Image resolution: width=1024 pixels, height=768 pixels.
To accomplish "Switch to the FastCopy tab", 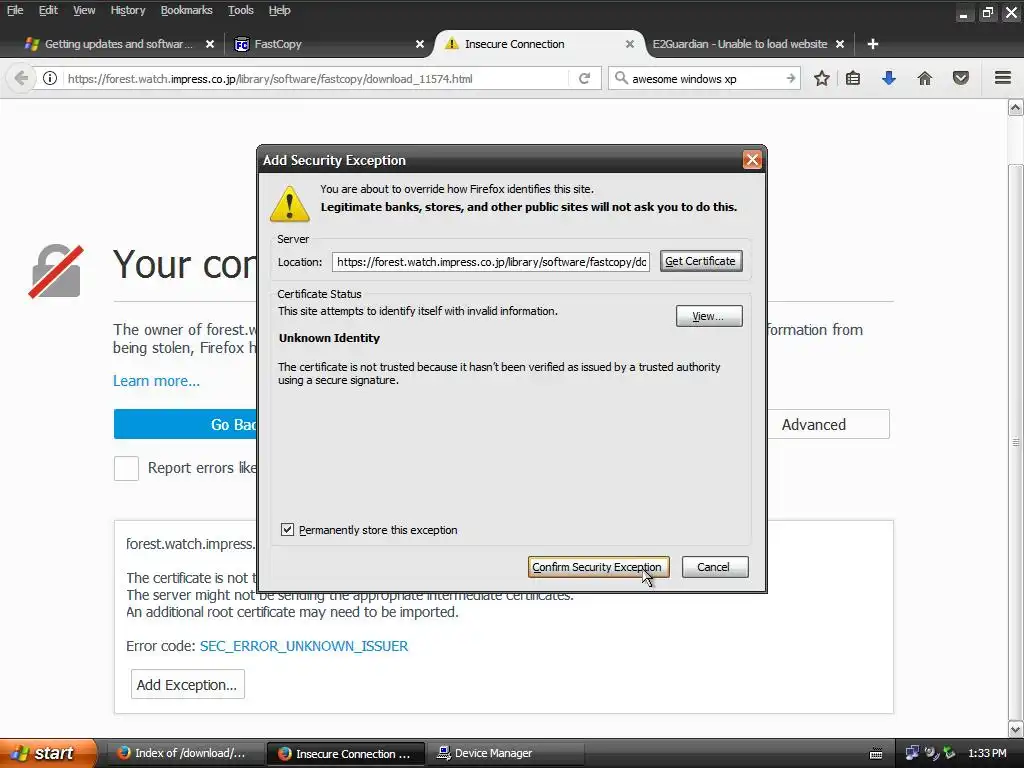I will [x=329, y=44].
